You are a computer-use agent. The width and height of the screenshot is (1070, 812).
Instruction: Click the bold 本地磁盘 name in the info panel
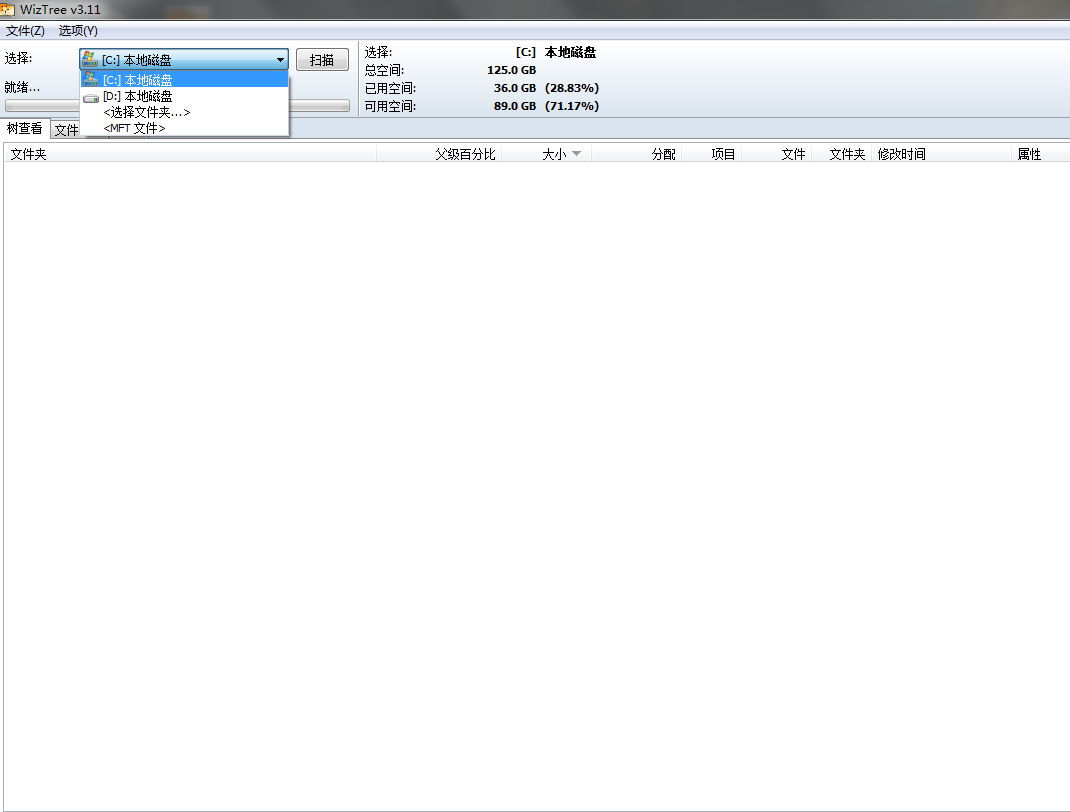pos(570,53)
